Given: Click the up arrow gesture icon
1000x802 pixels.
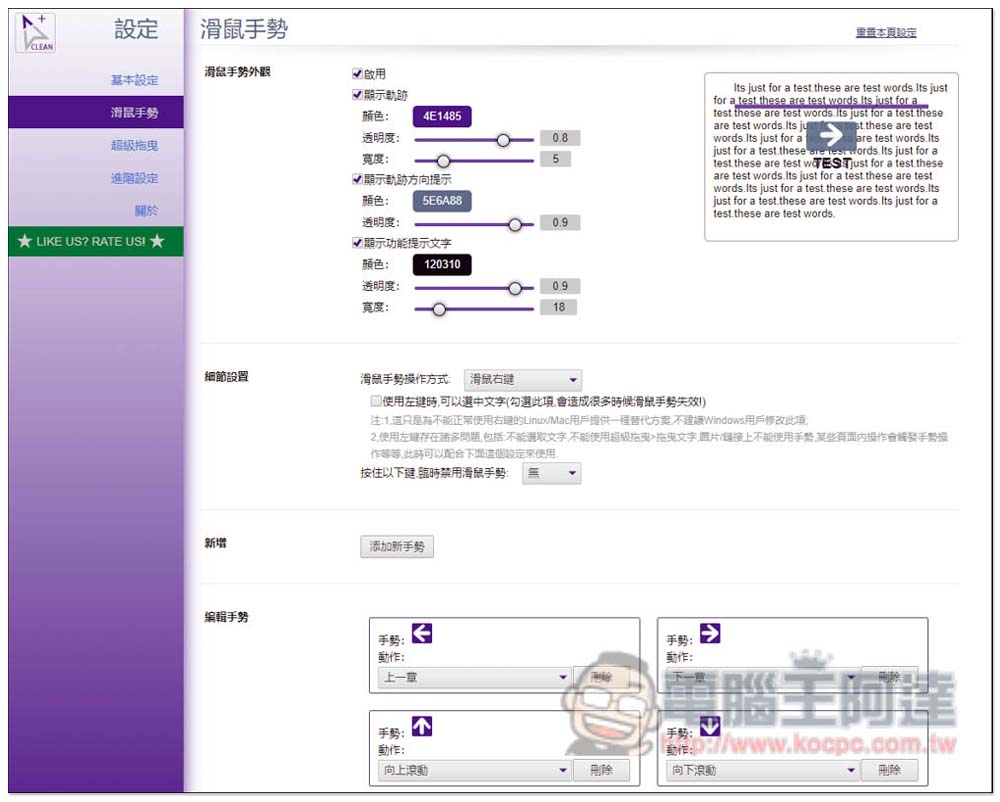Looking at the screenshot, I should [x=422, y=727].
